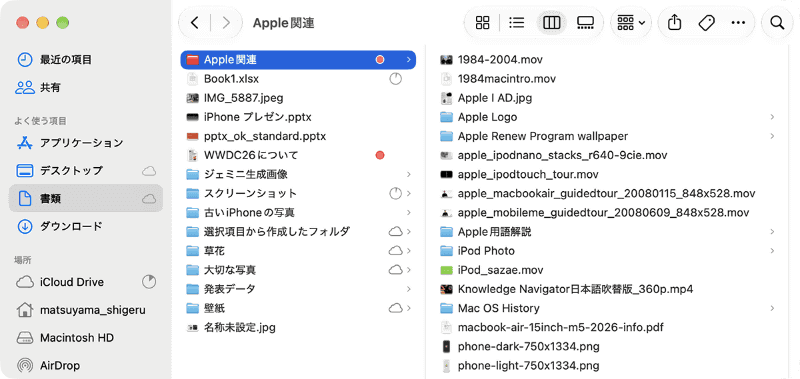Screen dimensions: 800x379
Task: Open ダウンロード in the sidebar
Action: click(86, 226)
